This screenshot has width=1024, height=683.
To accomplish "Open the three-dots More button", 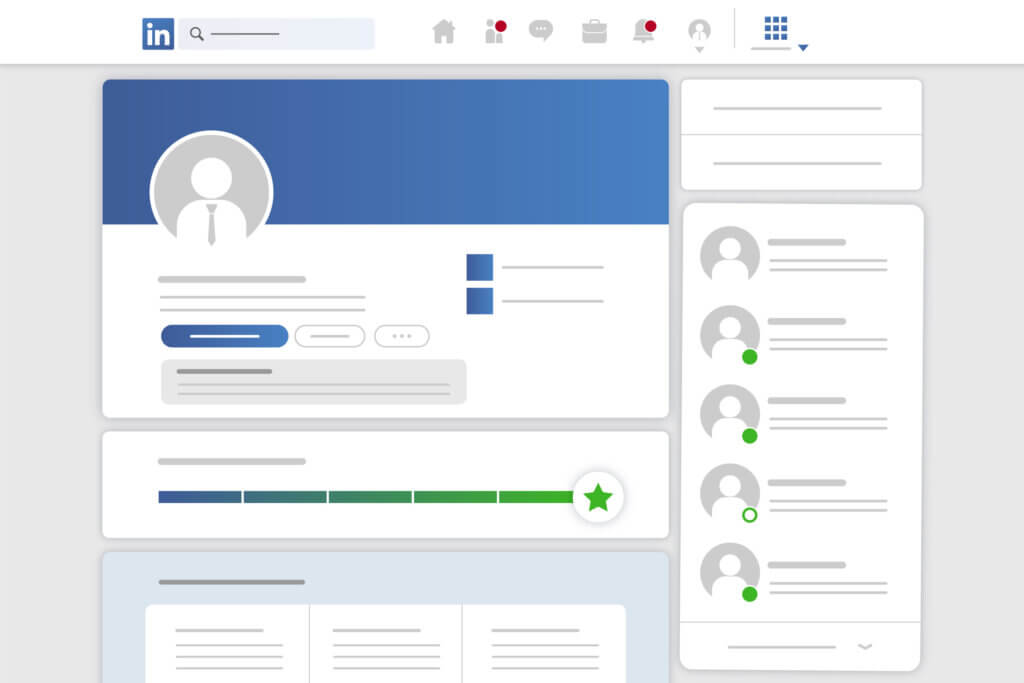I will coord(402,336).
